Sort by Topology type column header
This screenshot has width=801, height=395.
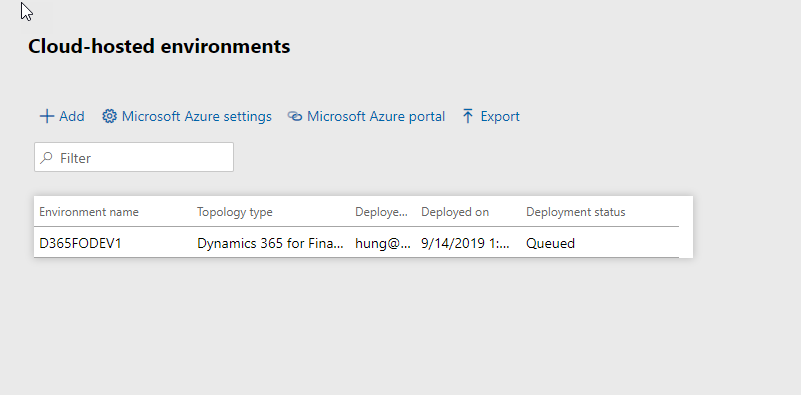click(x=235, y=212)
